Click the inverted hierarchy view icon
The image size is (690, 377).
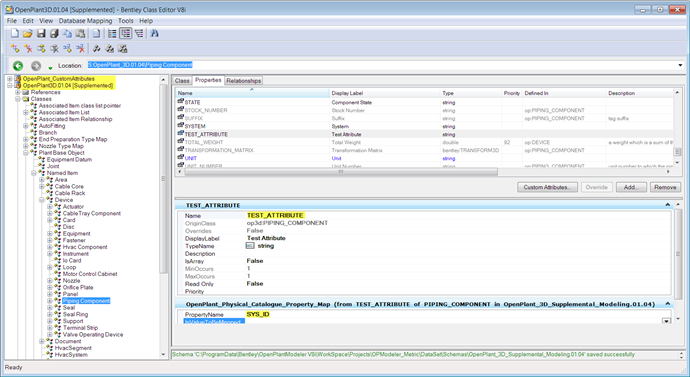pyautogui.click(x=139, y=33)
